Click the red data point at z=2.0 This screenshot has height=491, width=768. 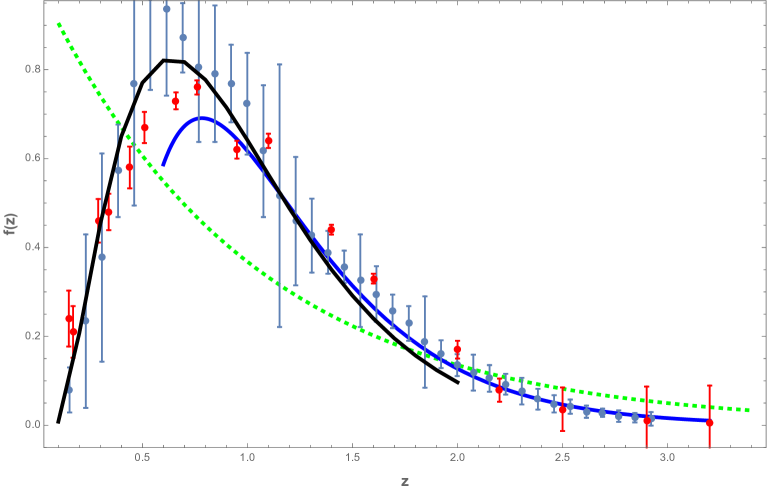pyautogui.click(x=457, y=349)
